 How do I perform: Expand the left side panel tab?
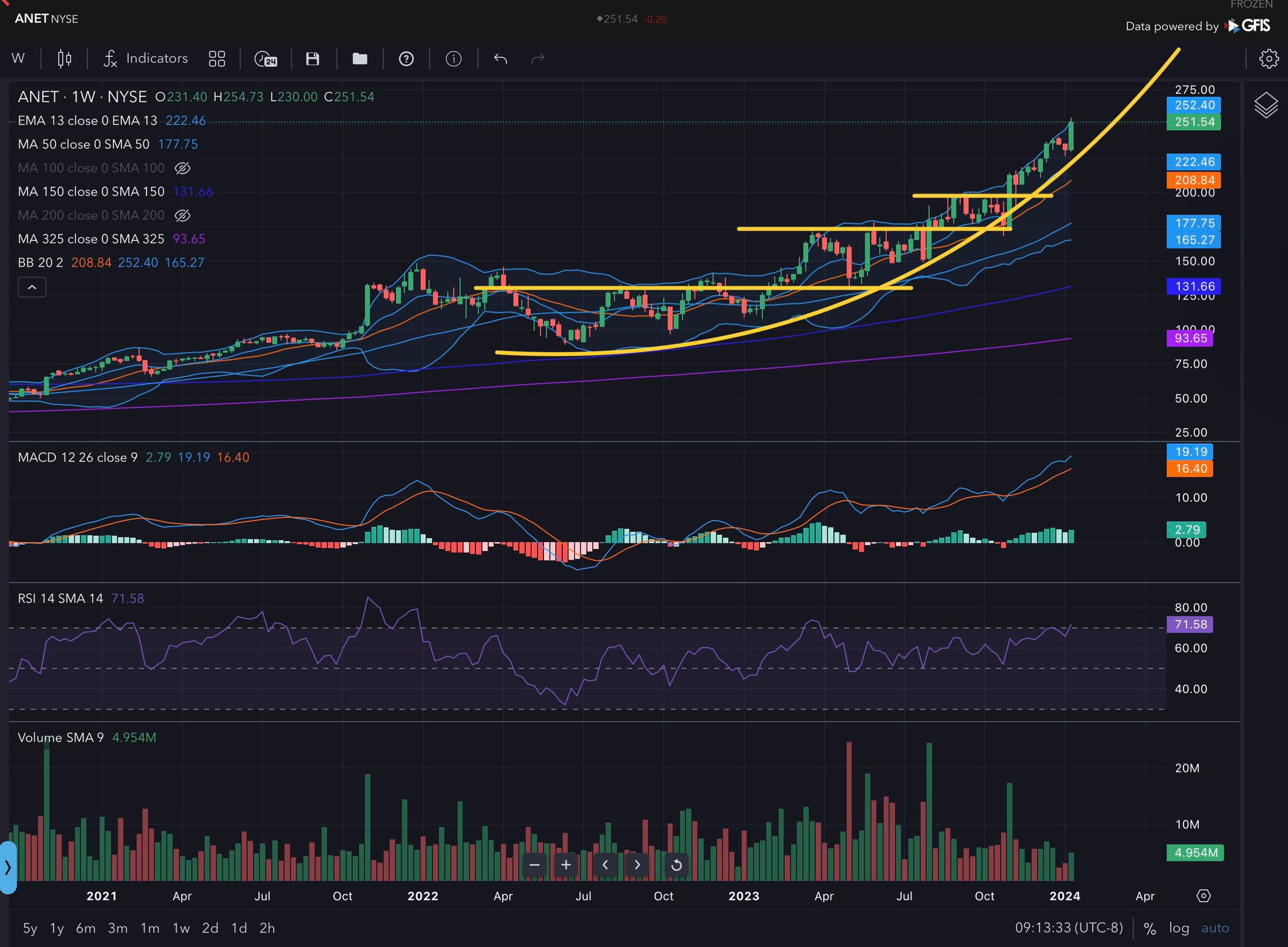point(8,868)
